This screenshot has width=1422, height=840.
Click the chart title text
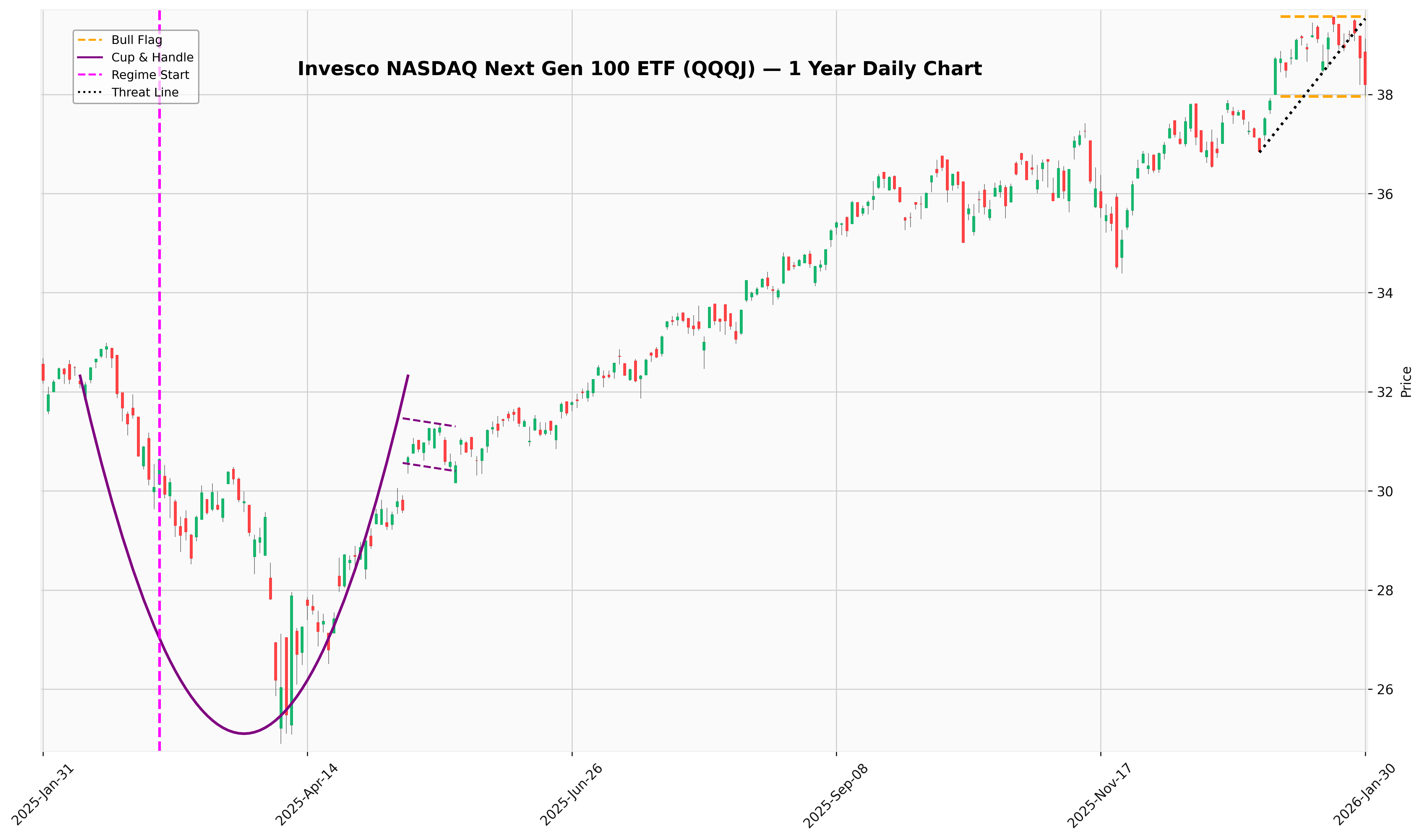[640, 69]
